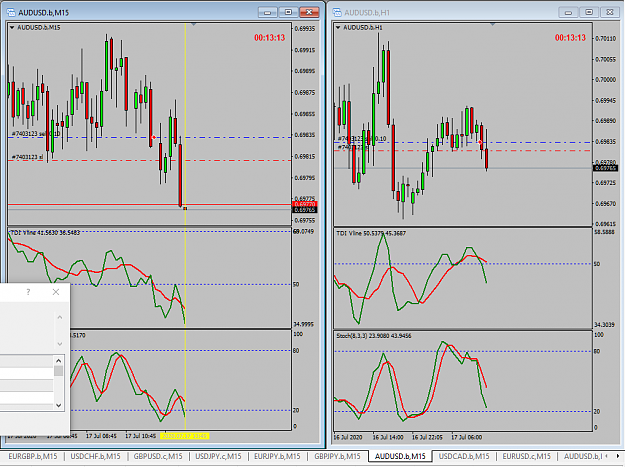625x467 pixels.
Task: Click the AUDUSD.b,M15 window title icon
Action: tap(11, 12)
